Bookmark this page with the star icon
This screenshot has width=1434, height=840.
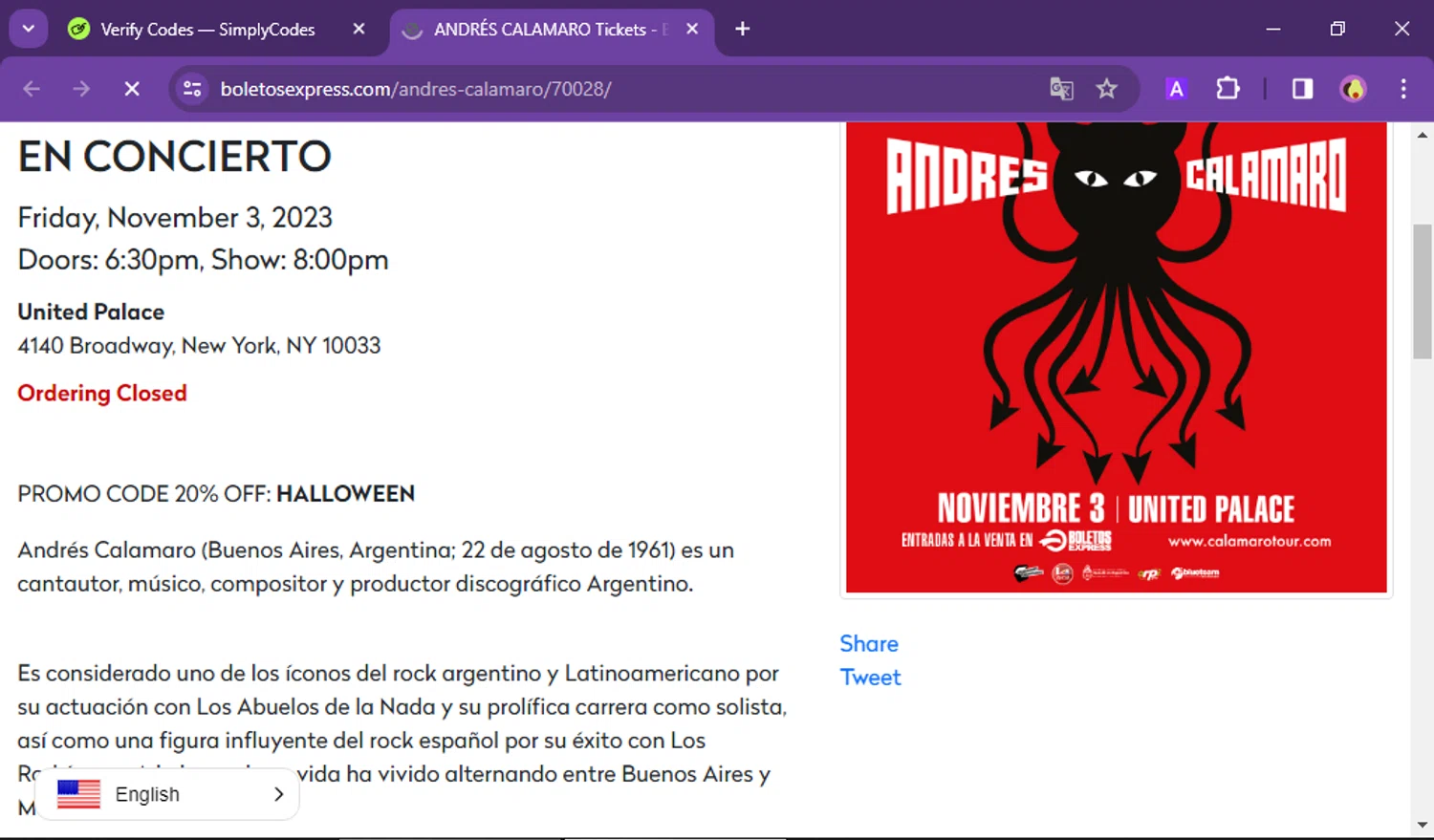(1107, 89)
